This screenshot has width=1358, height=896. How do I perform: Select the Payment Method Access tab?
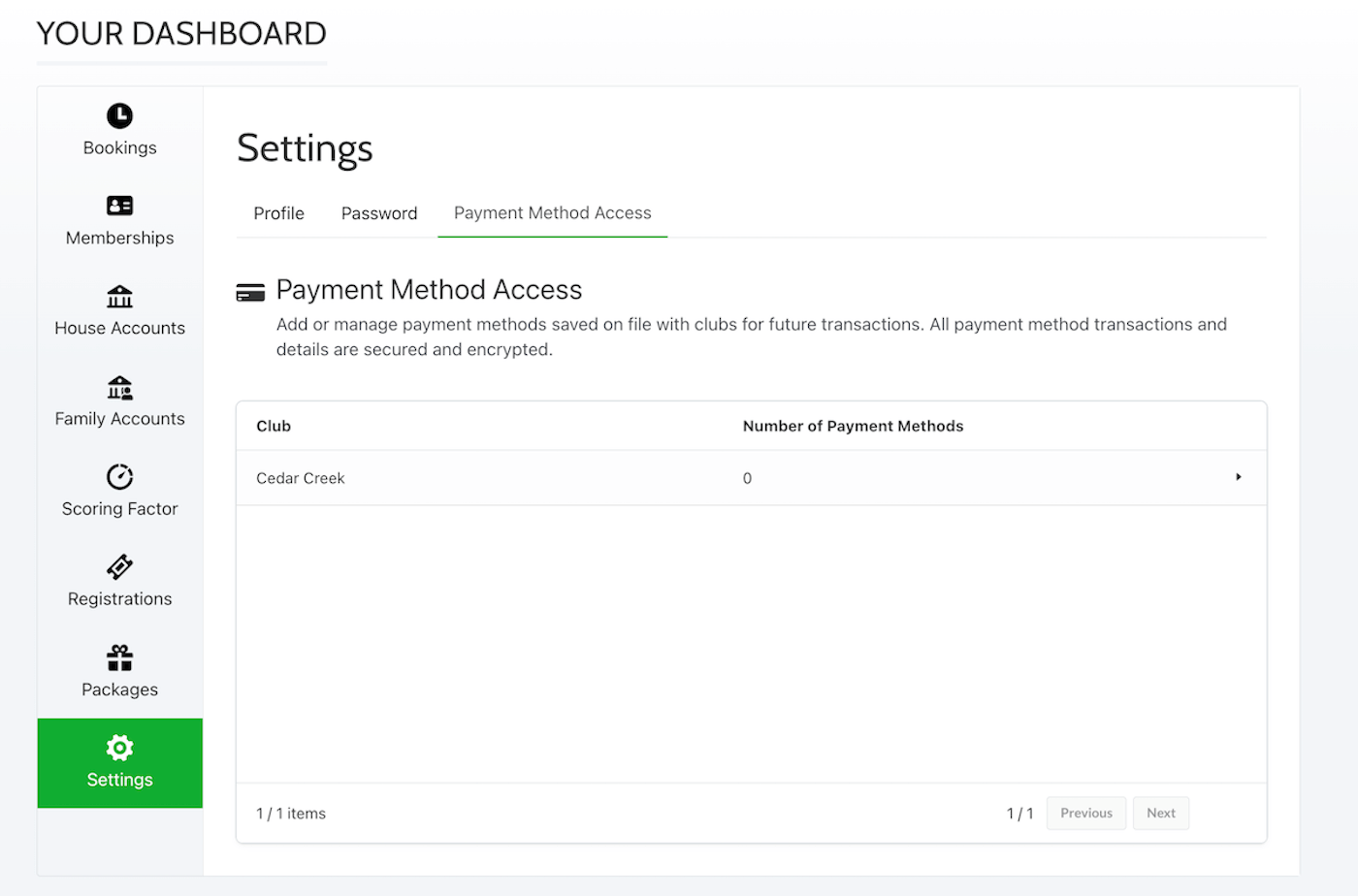(553, 213)
